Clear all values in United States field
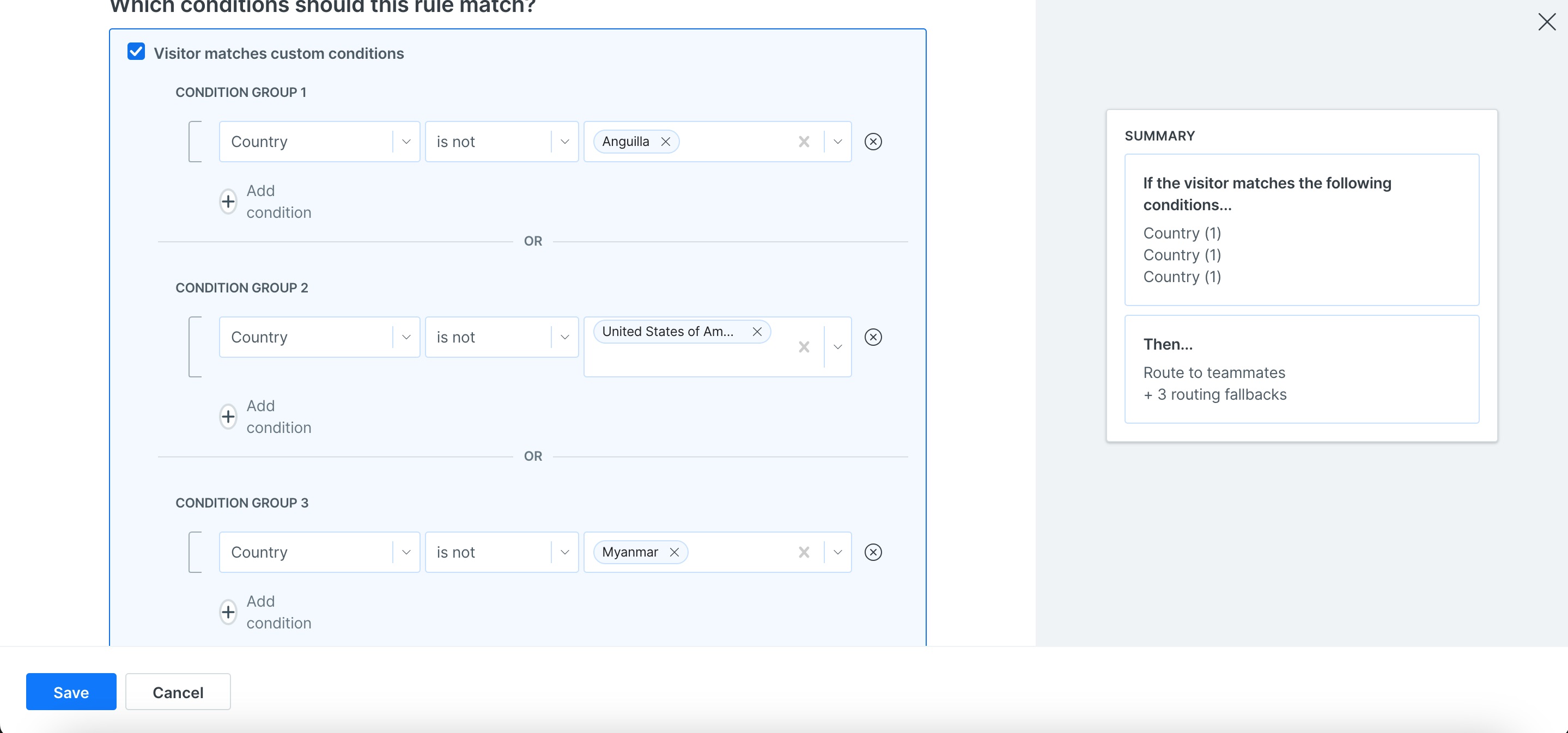This screenshot has width=1568, height=733. (804, 347)
